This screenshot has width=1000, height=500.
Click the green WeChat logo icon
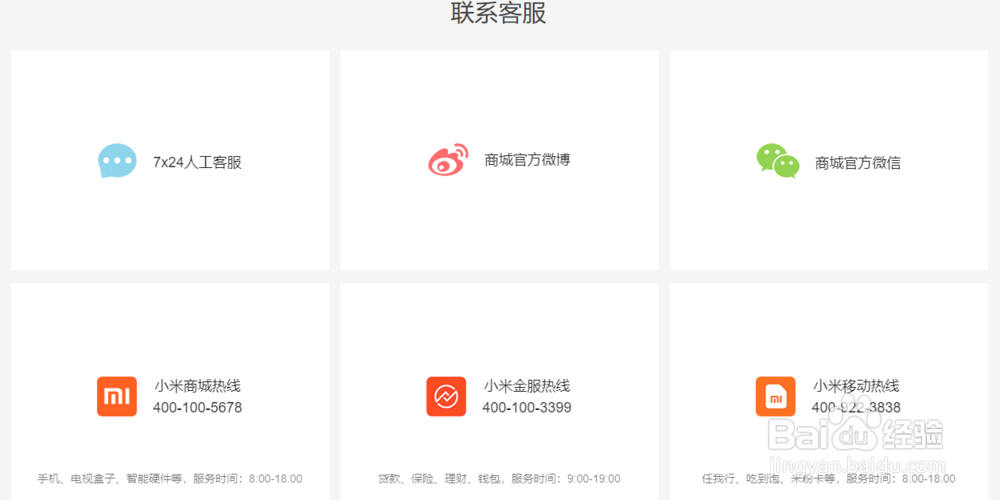[777, 161]
